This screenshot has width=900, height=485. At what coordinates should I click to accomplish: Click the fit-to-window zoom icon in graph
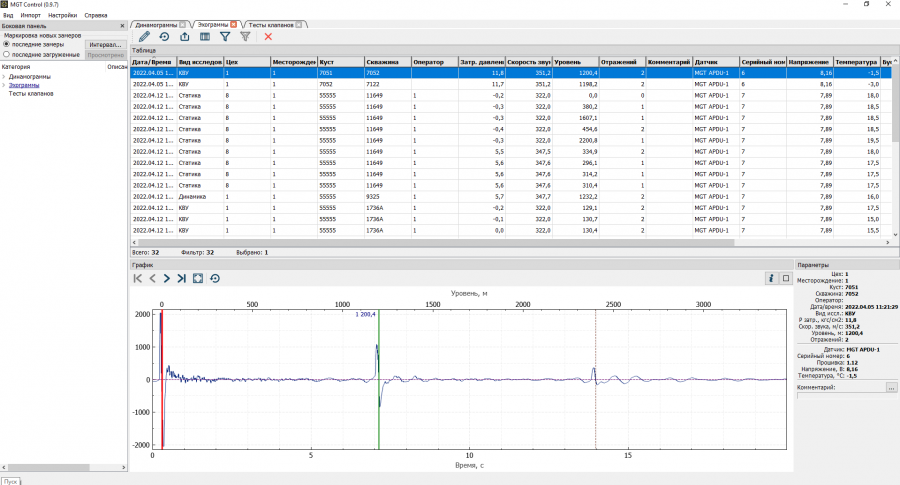198,279
